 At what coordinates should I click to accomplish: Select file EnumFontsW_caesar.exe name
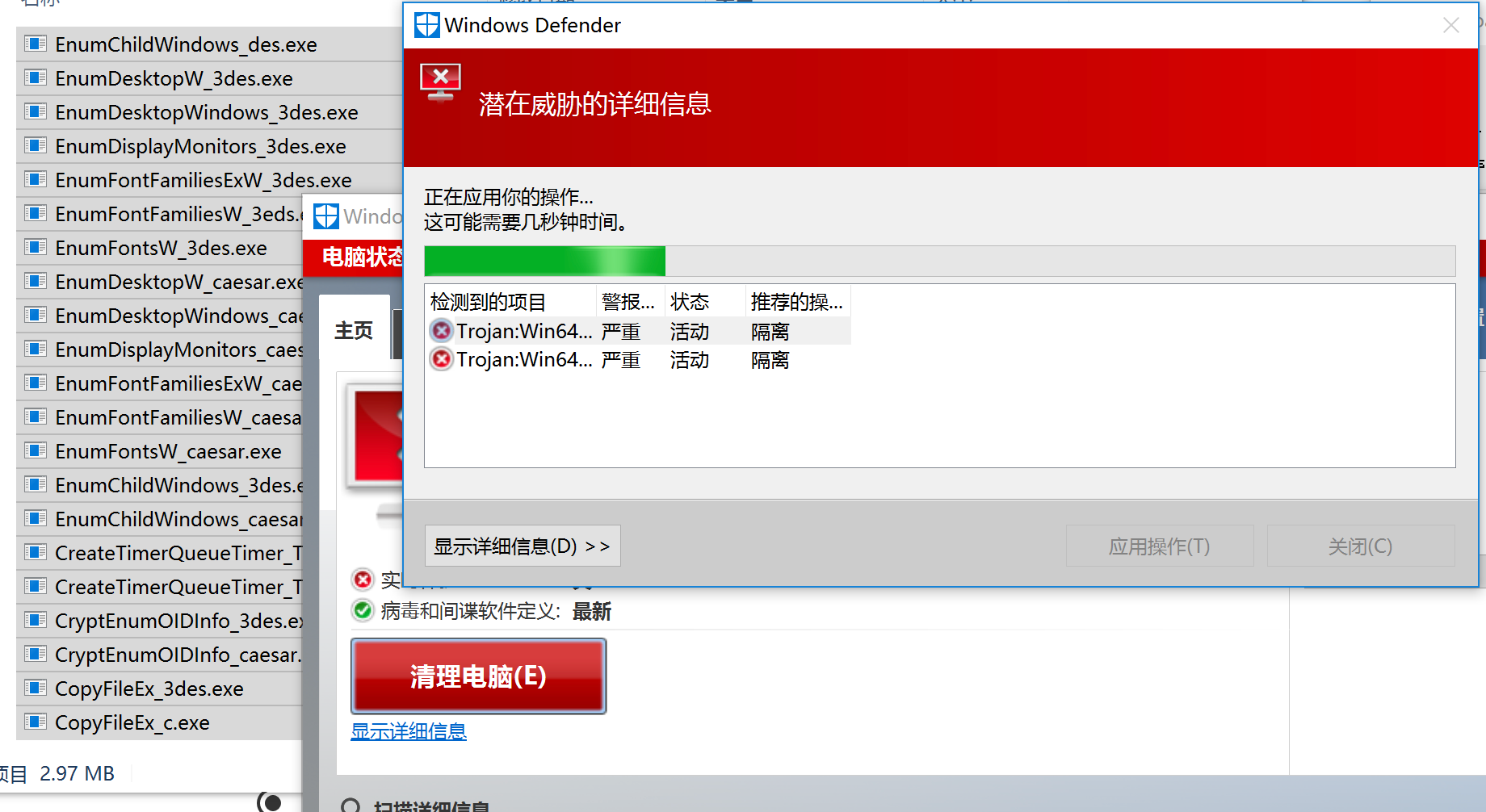point(168,451)
